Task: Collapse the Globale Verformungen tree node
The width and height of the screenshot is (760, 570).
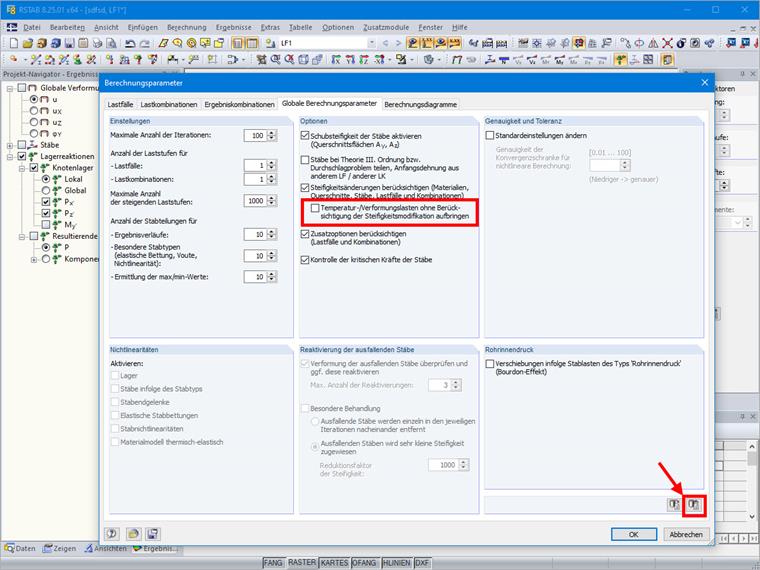Action: pyautogui.click(x=10, y=88)
